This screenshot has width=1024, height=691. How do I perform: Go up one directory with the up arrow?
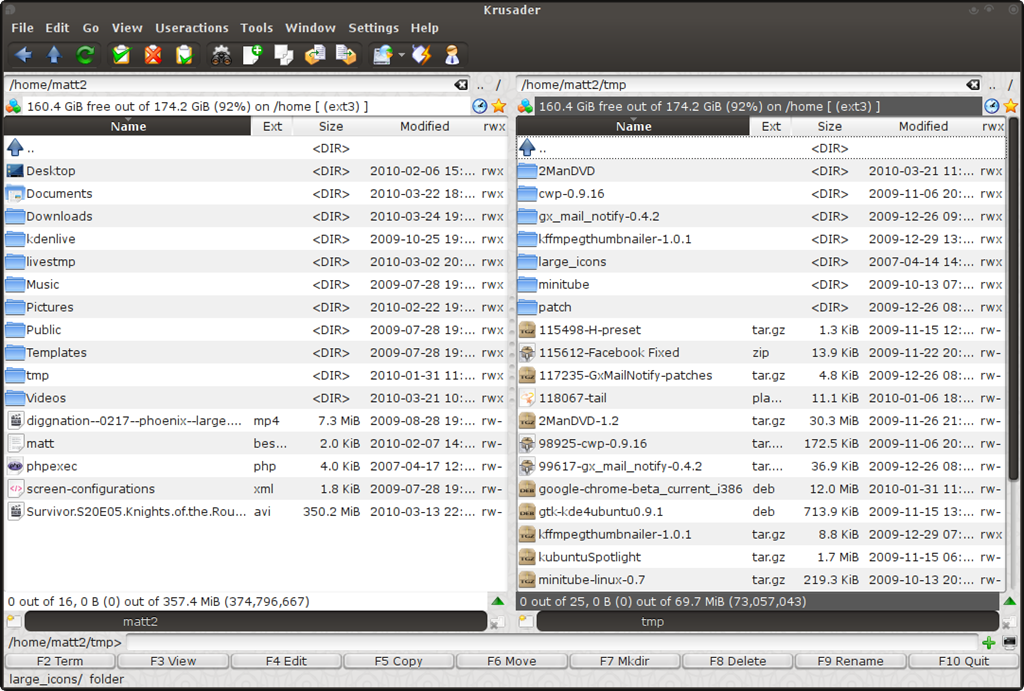(54, 55)
